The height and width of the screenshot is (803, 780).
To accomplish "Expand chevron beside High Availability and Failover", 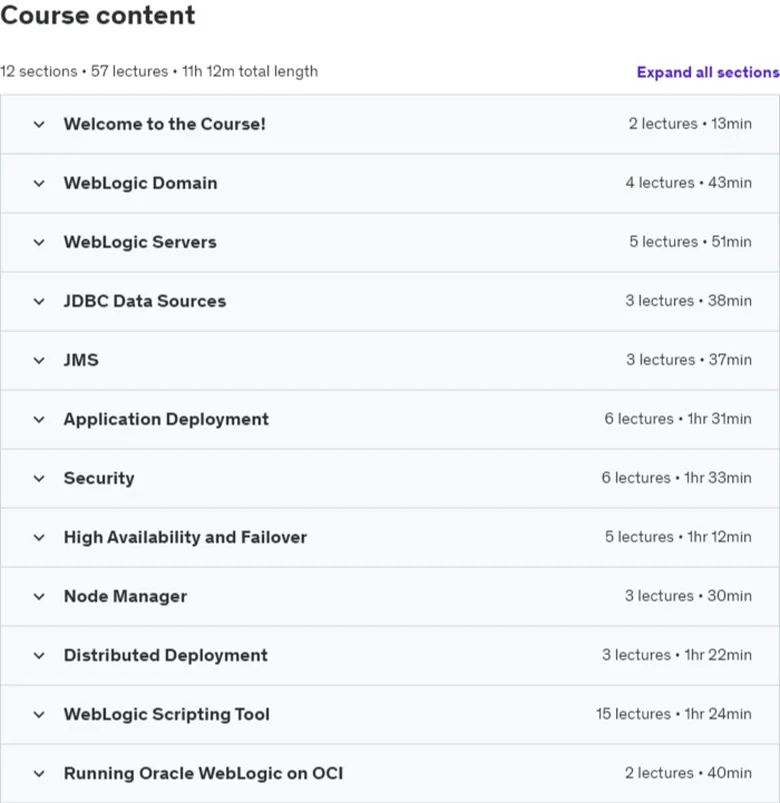I will click(x=39, y=537).
